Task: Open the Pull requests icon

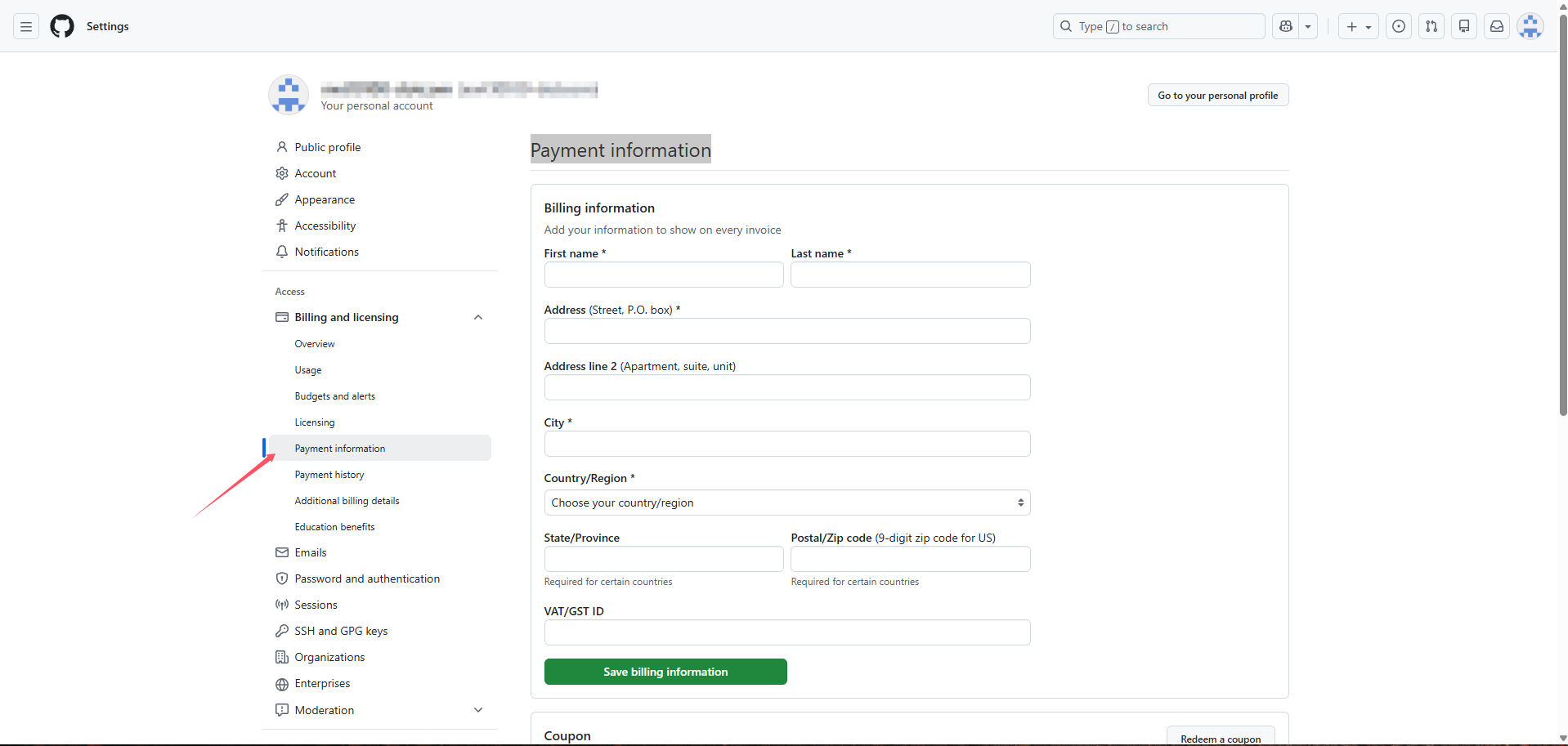Action: click(x=1431, y=26)
